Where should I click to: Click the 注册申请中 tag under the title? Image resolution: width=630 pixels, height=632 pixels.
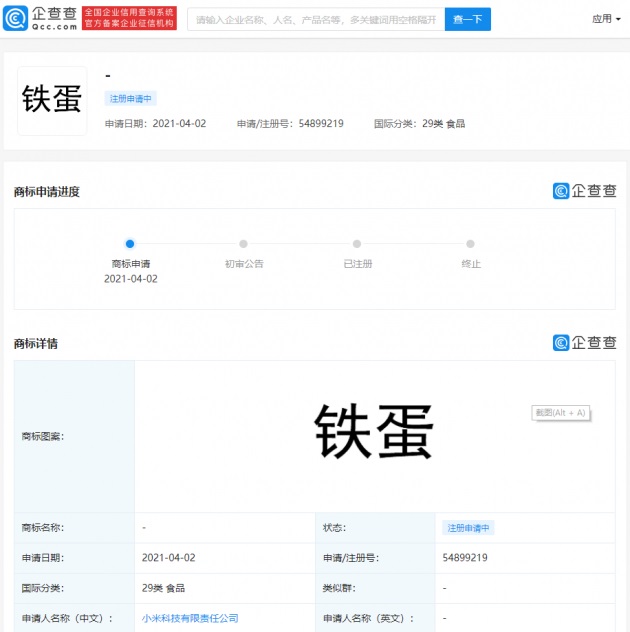(x=131, y=98)
